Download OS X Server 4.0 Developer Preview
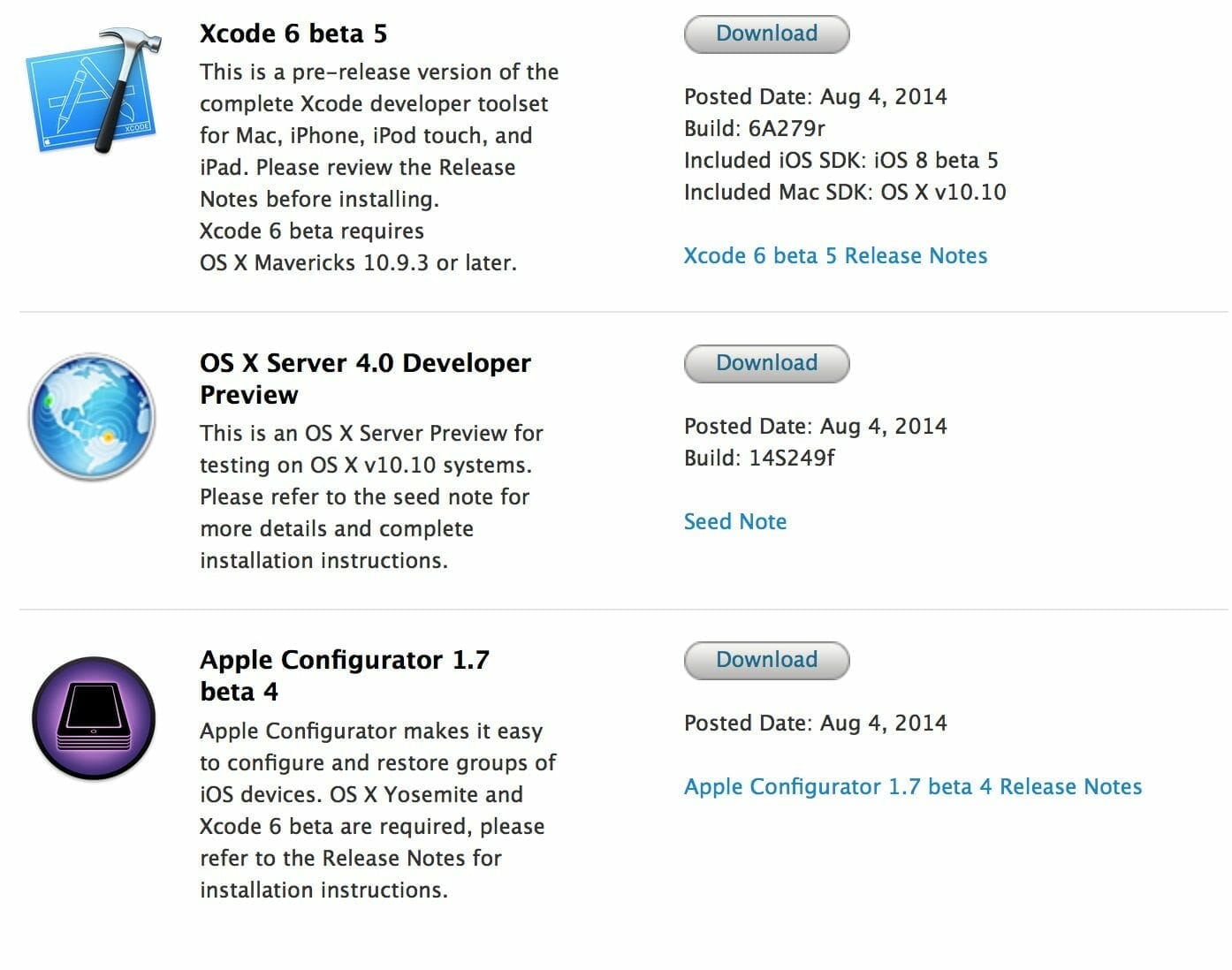Image resolution: width=1232 pixels, height=970 pixels. tap(766, 364)
